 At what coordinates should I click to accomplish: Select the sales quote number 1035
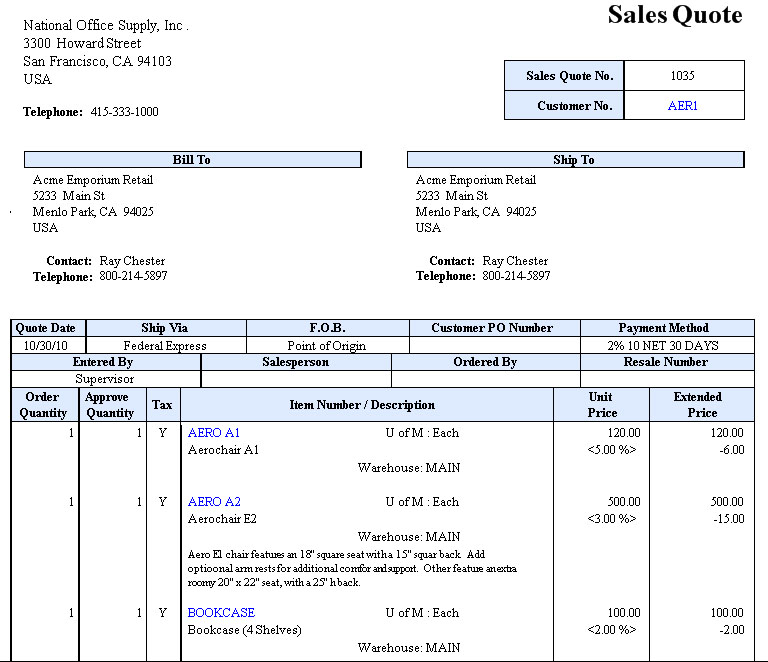point(683,76)
